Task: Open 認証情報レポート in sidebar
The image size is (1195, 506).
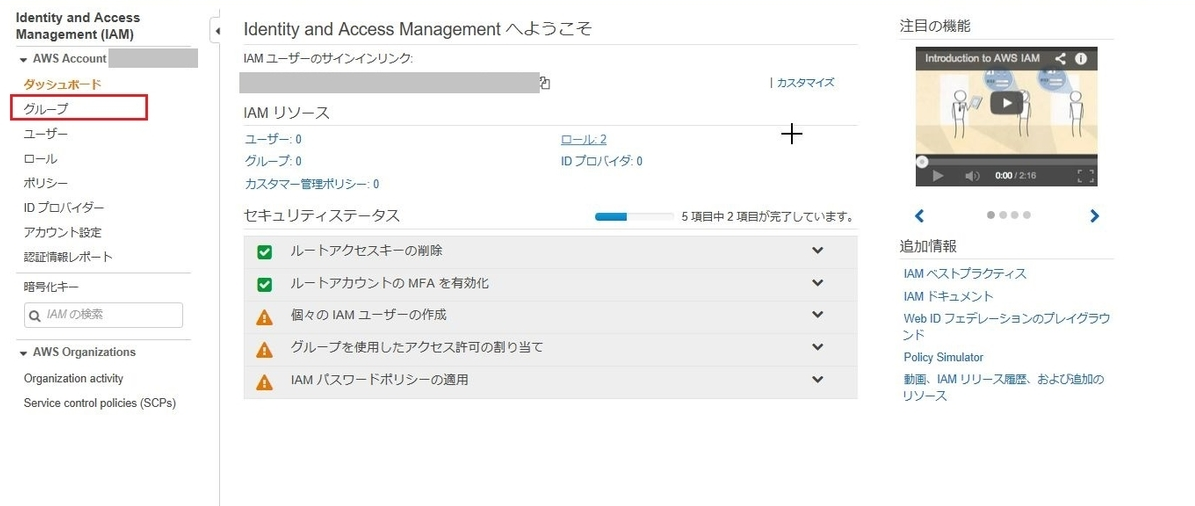Action: coord(68,257)
